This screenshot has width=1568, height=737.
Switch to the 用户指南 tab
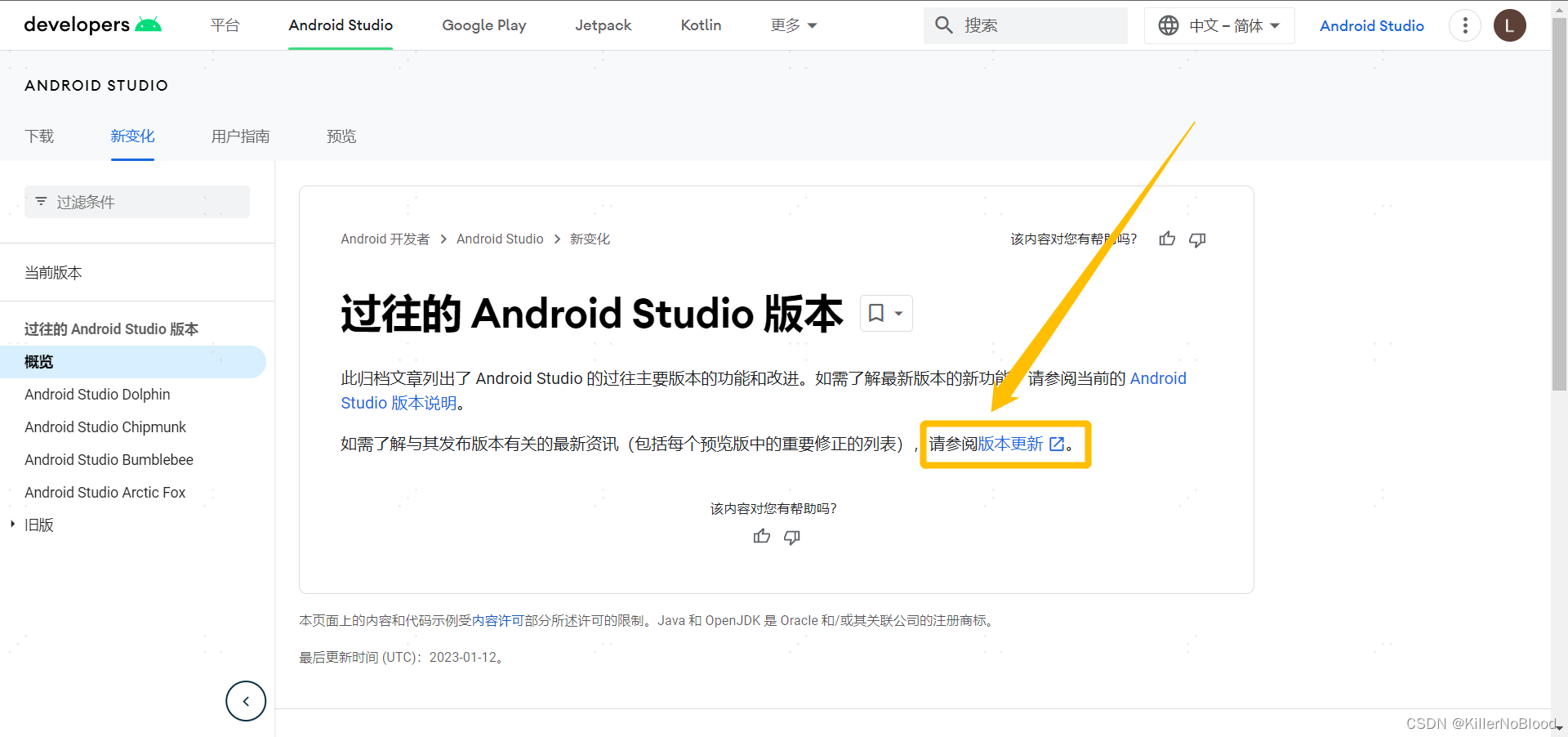[240, 136]
